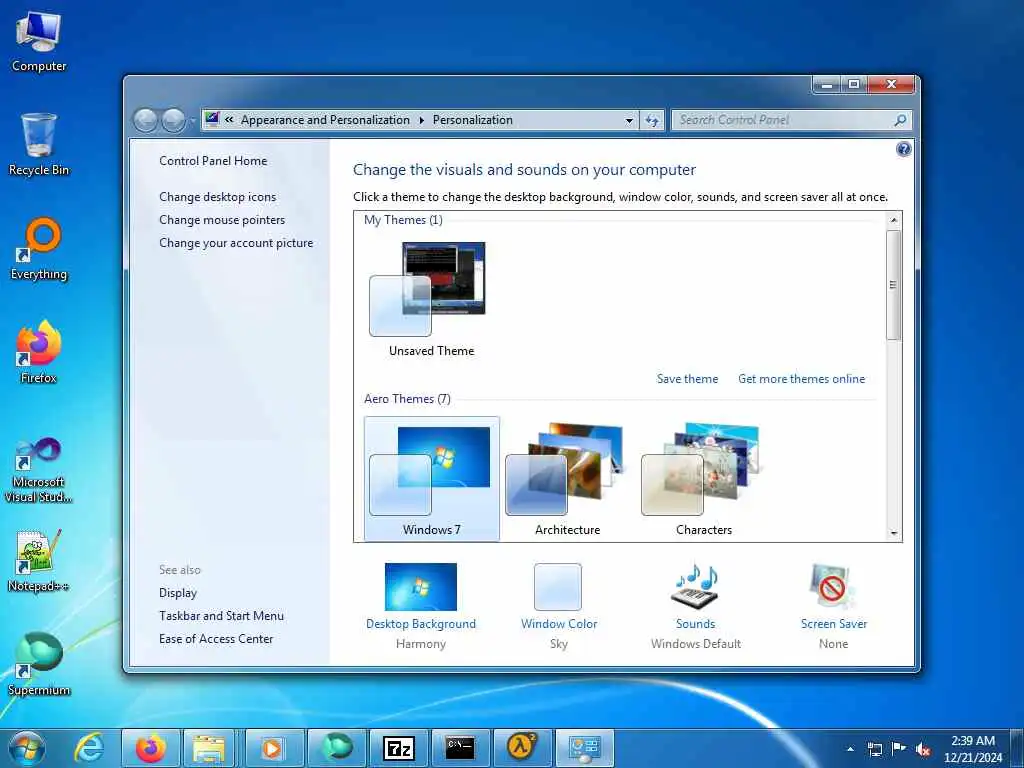The image size is (1024, 768).
Task: Open the Computer desktop icon
Action: point(39,41)
